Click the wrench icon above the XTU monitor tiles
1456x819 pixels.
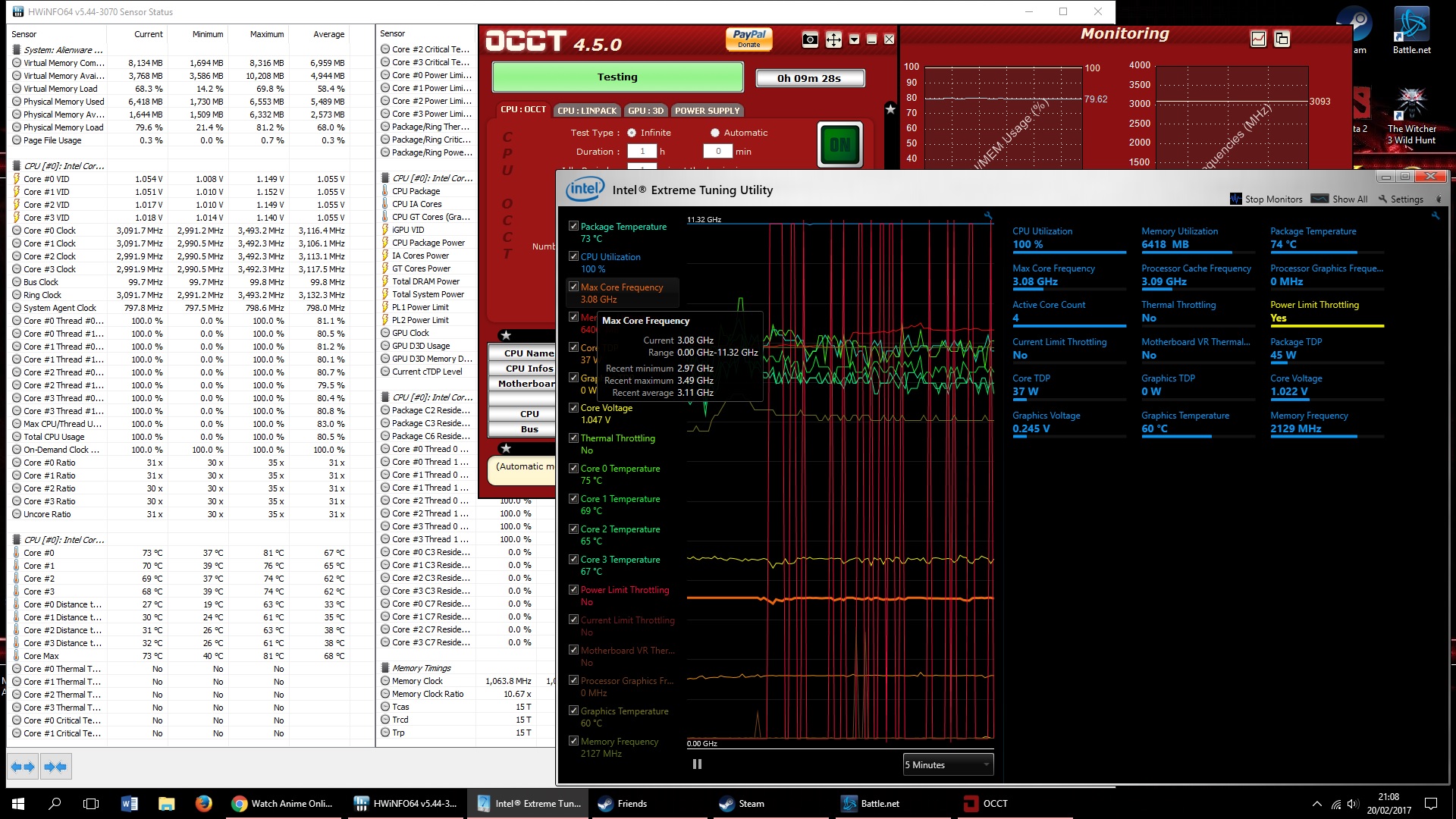[1436, 216]
